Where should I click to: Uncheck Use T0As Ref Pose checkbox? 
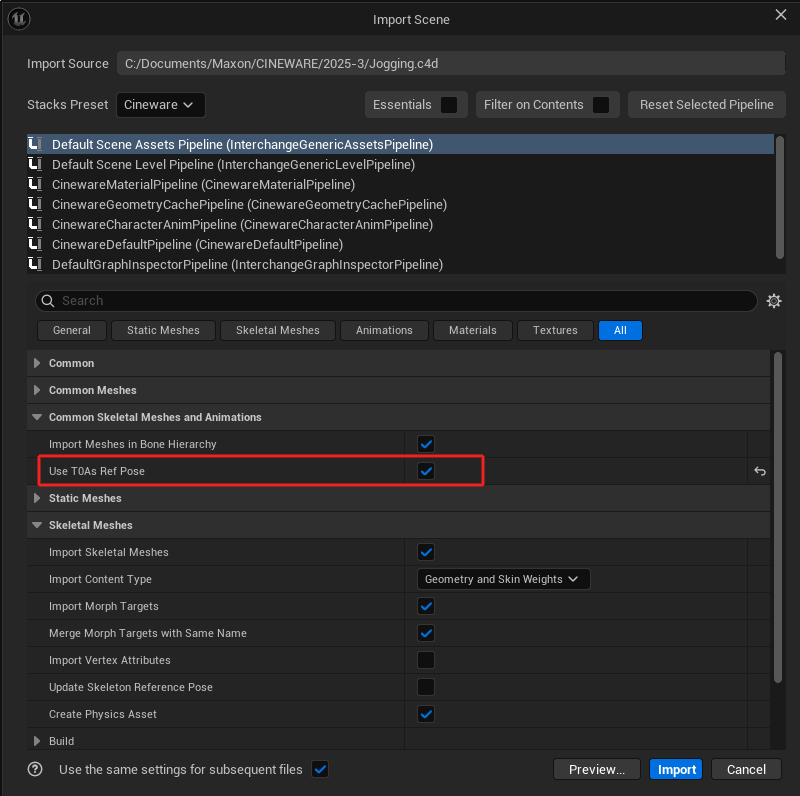426,471
